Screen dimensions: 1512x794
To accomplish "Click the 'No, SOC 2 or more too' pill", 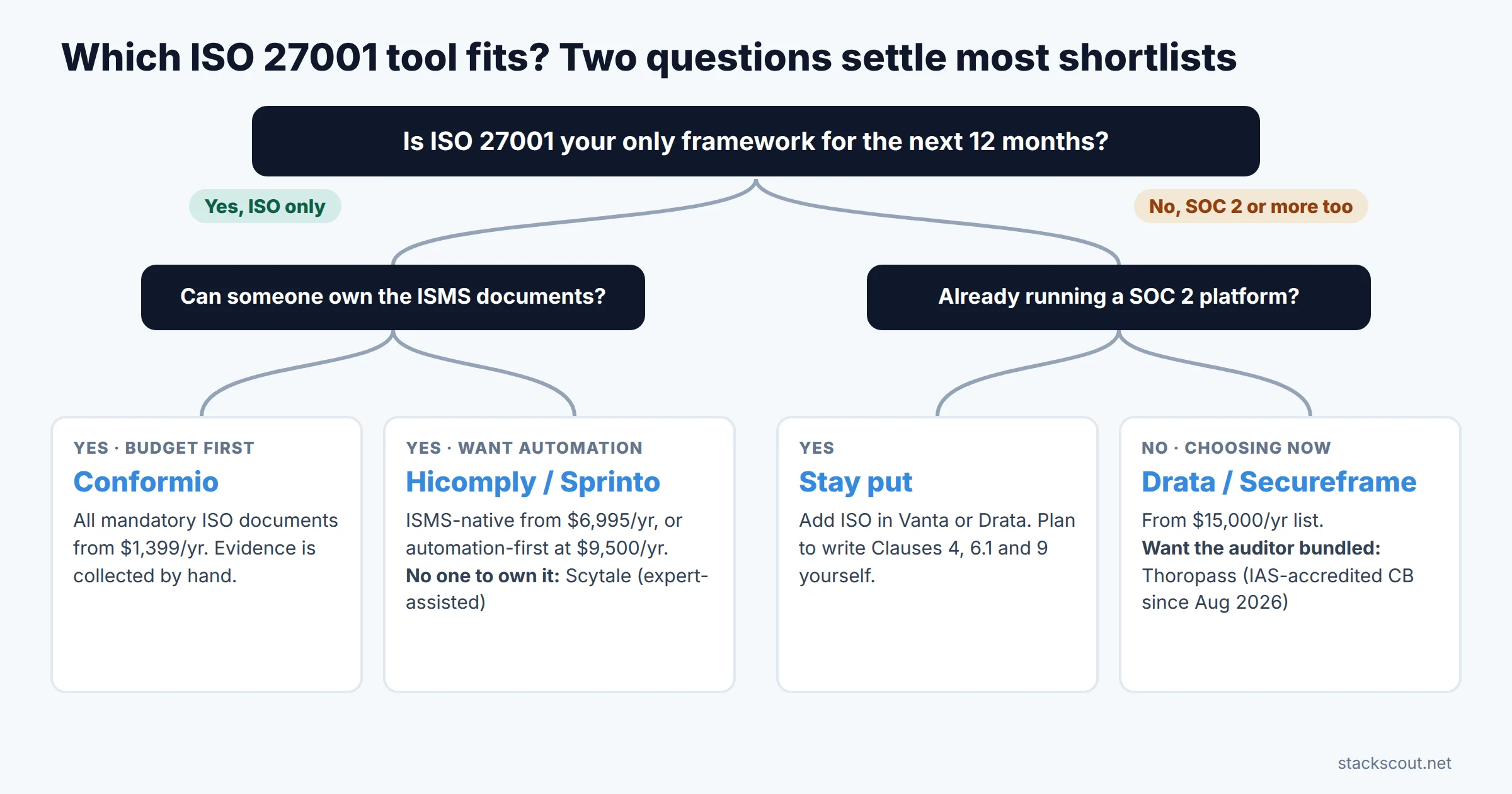I will (1251, 206).
